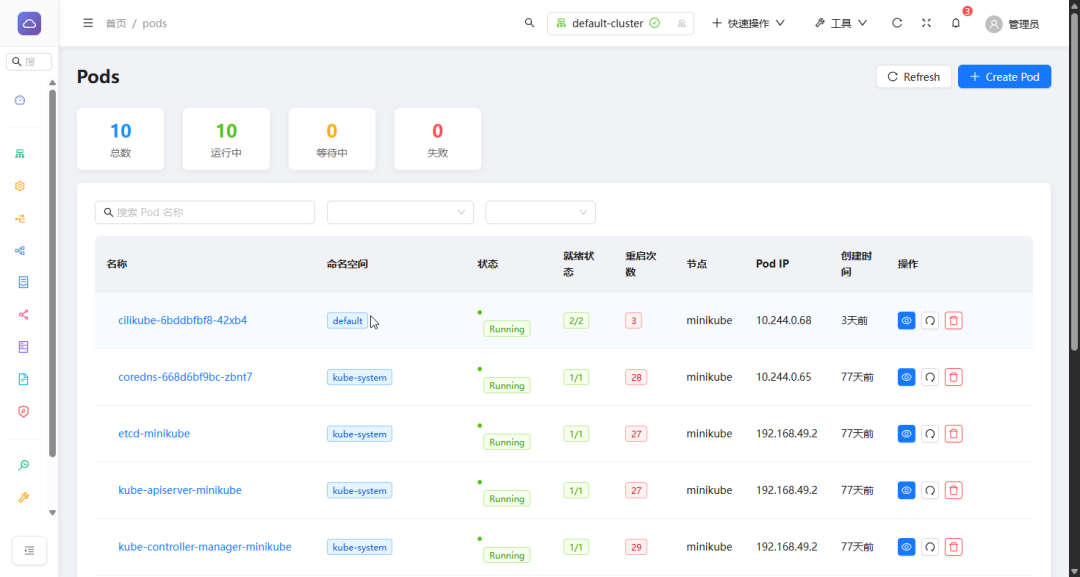The height and width of the screenshot is (577, 1080).
Task: Open the purple storage sidebar icon
Action: click(x=23, y=347)
